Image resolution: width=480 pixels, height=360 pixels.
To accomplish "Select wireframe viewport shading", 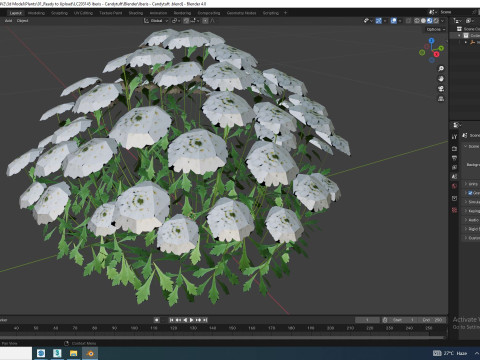I will click(x=417, y=21).
